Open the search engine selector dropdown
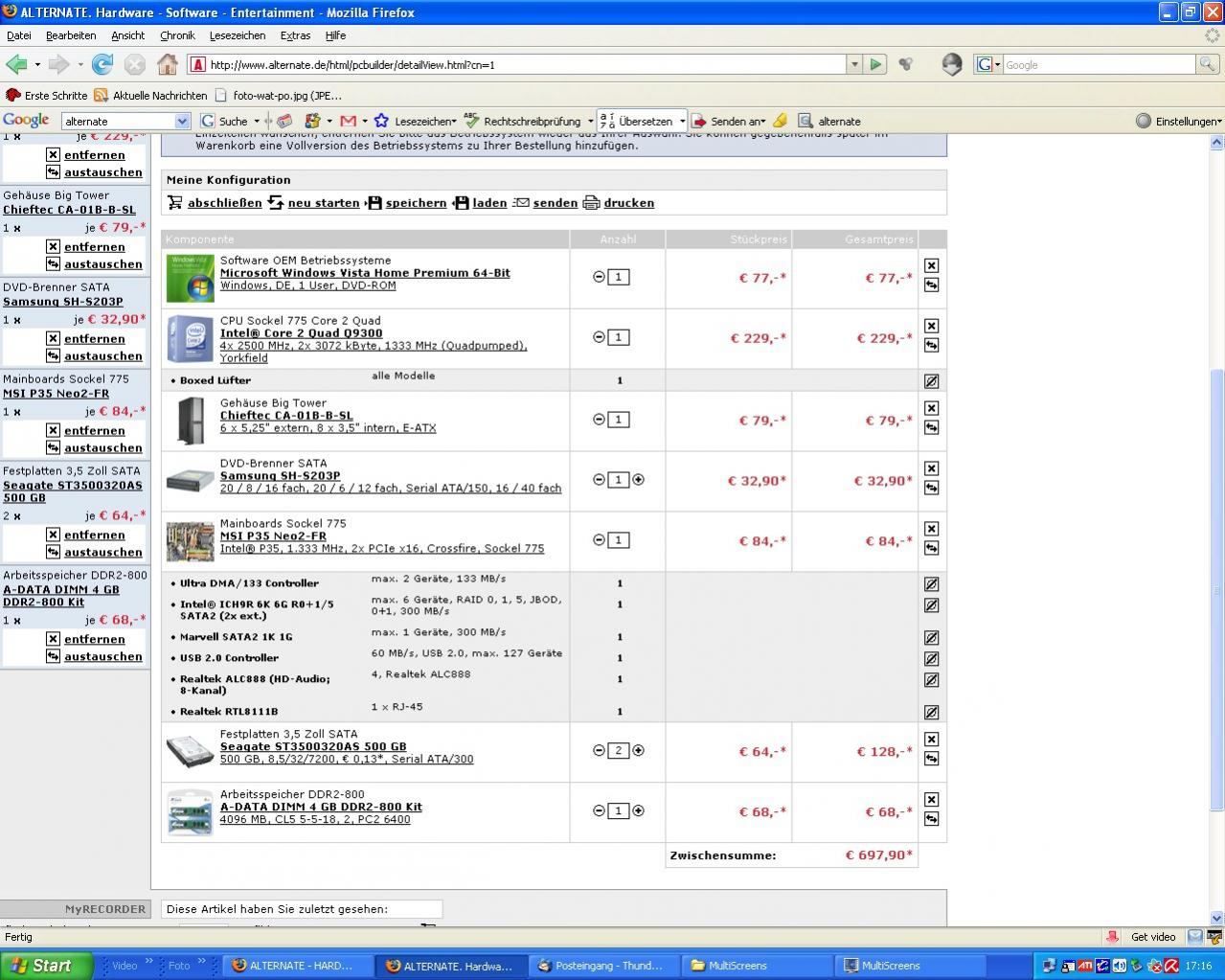The image size is (1225, 980). point(987,64)
